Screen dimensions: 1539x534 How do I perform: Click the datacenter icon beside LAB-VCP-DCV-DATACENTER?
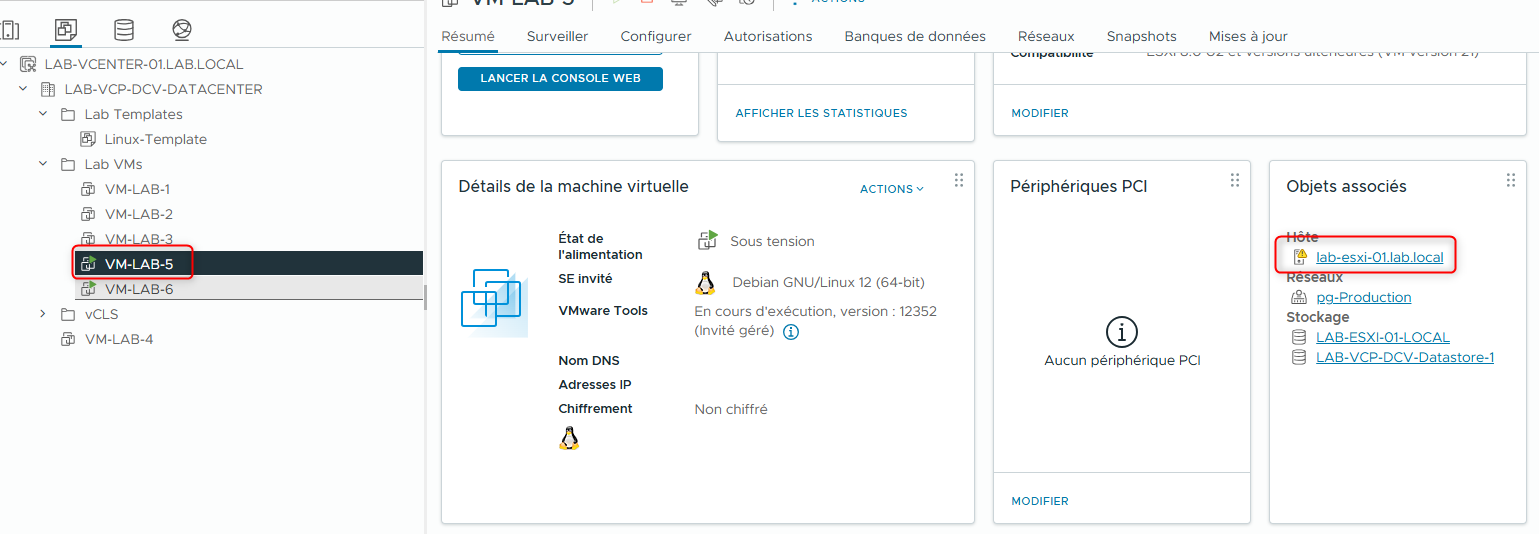pos(48,89)
